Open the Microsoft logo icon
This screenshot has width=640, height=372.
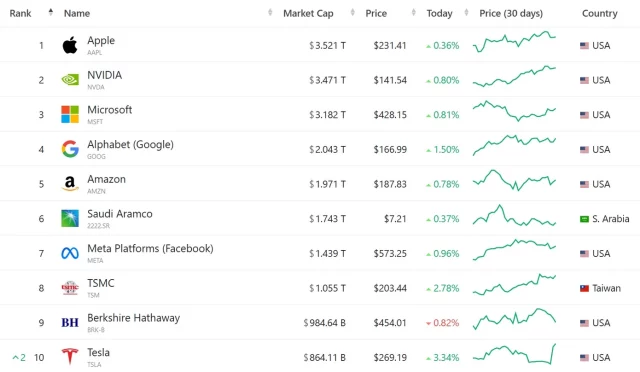pos(70,114)
